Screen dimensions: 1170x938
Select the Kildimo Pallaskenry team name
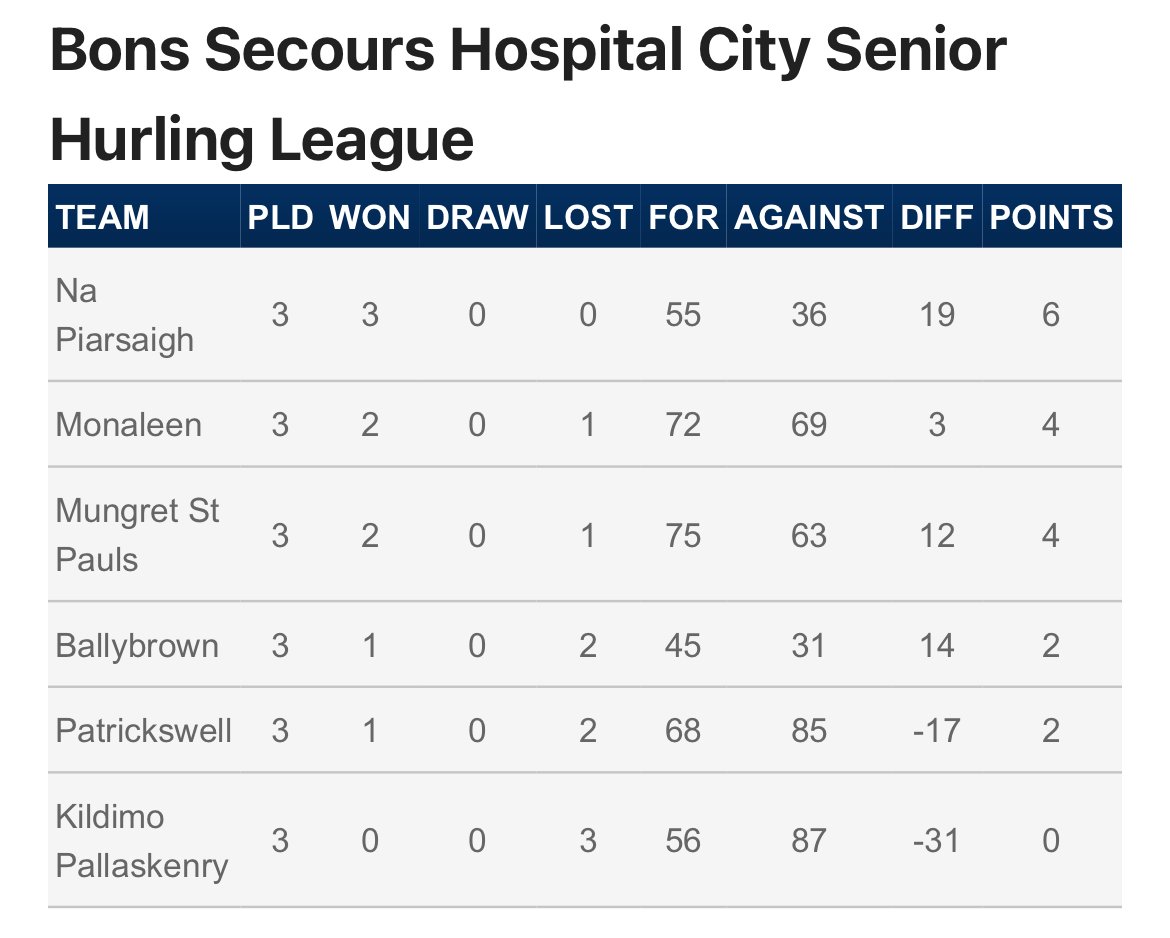click(x=142, y=841)
